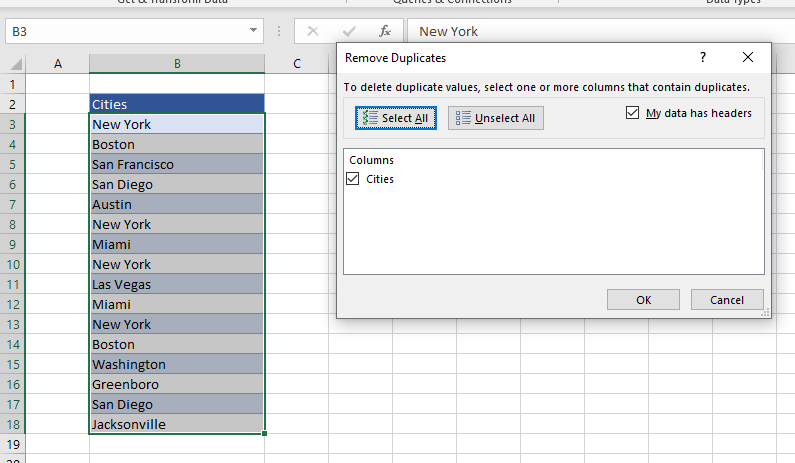The height and width of the screenshot is (463, 795).
Task: Confirm Remove Duplicates with OK
Action: click(x=643, y=300)
